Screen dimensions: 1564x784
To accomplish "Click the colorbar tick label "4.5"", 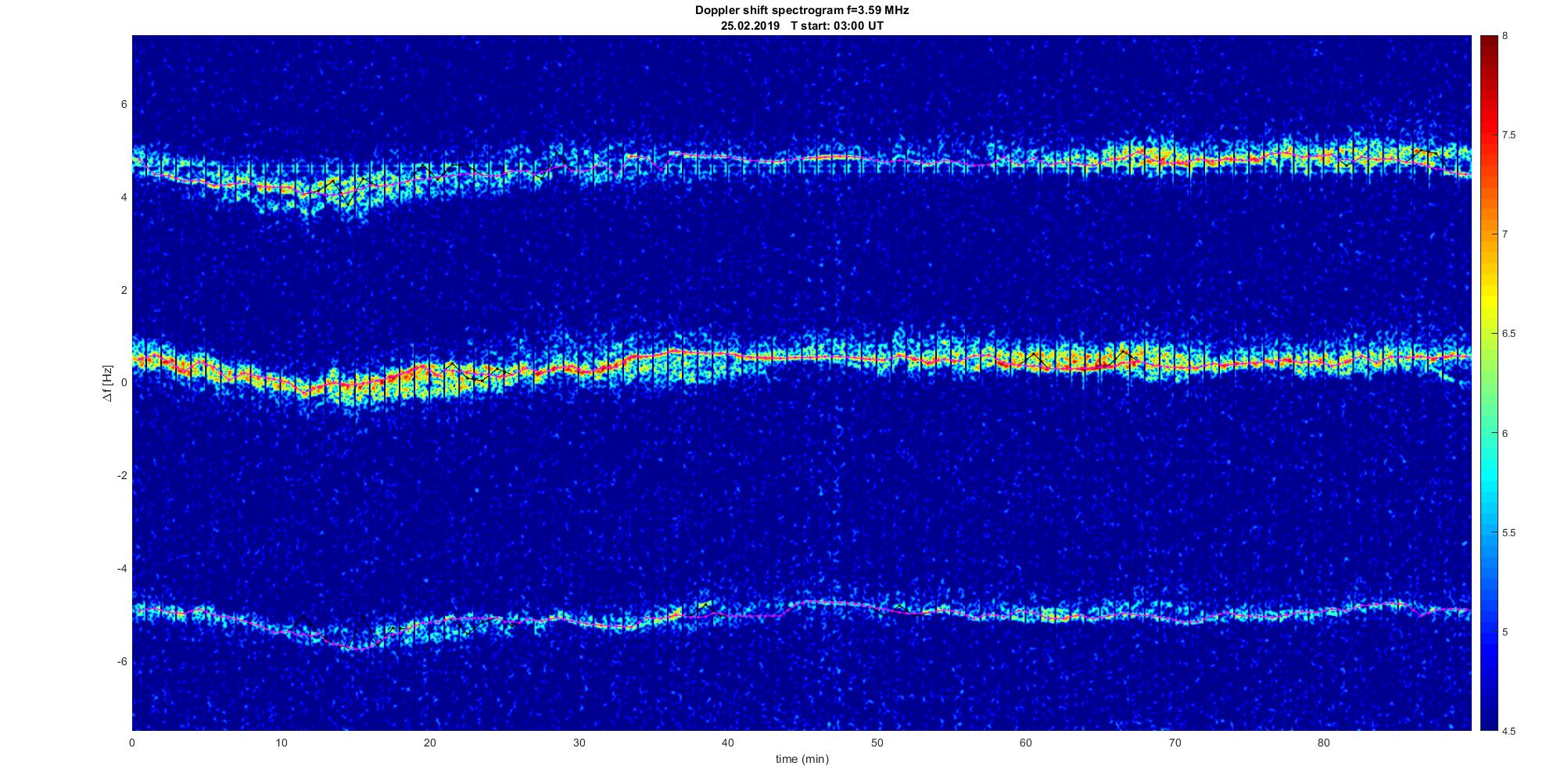I will pyautogui.click(x=1509, y=732).
